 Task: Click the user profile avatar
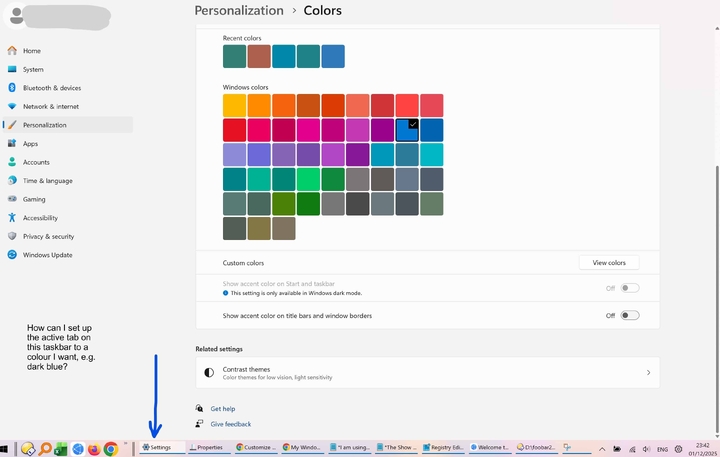click(x=17, y=16)
